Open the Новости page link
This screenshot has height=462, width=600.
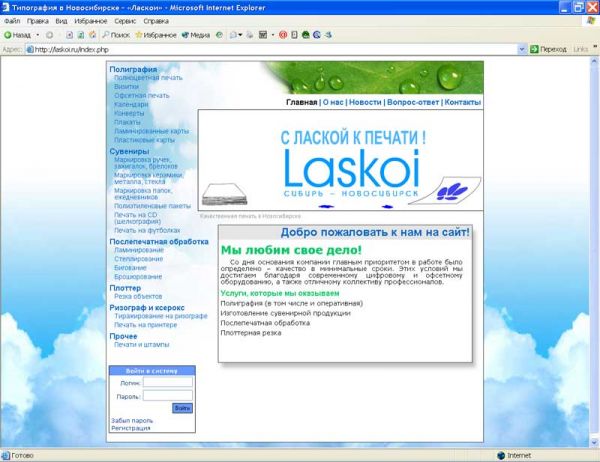click(x=365, y=102)
